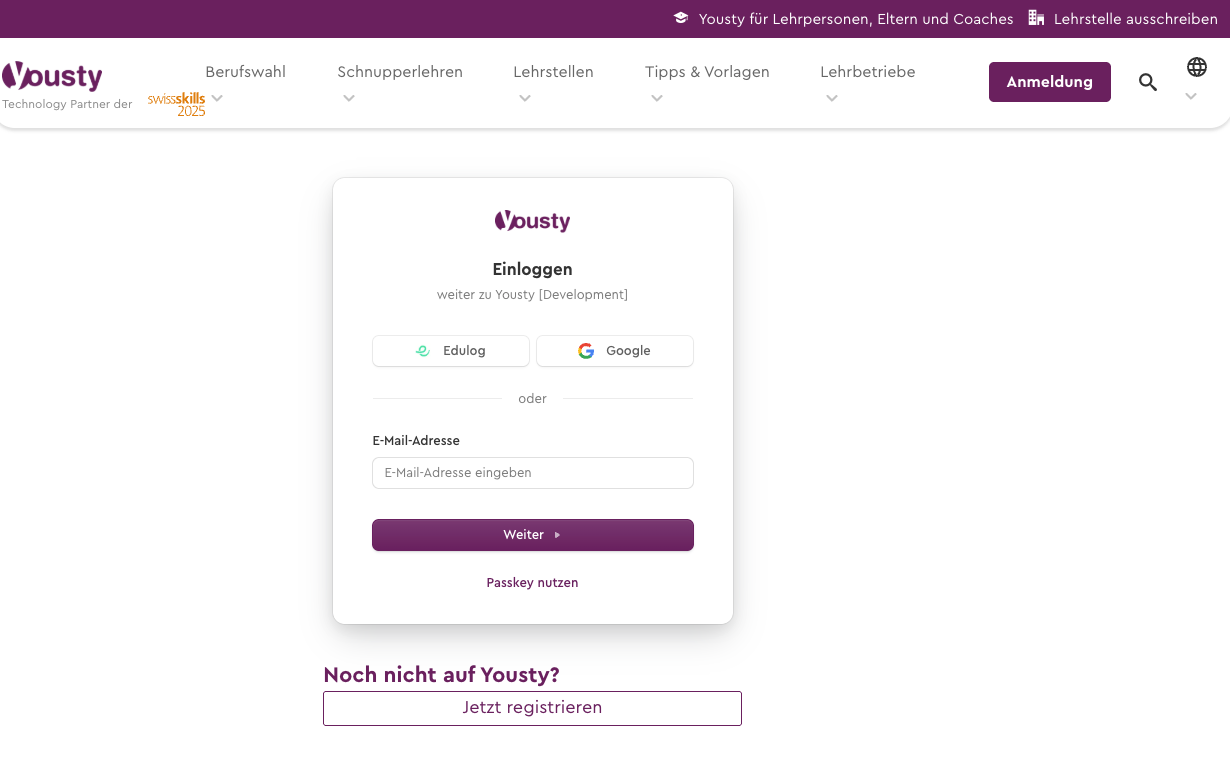Click the Yousty logo in the header

coord(52,76)
